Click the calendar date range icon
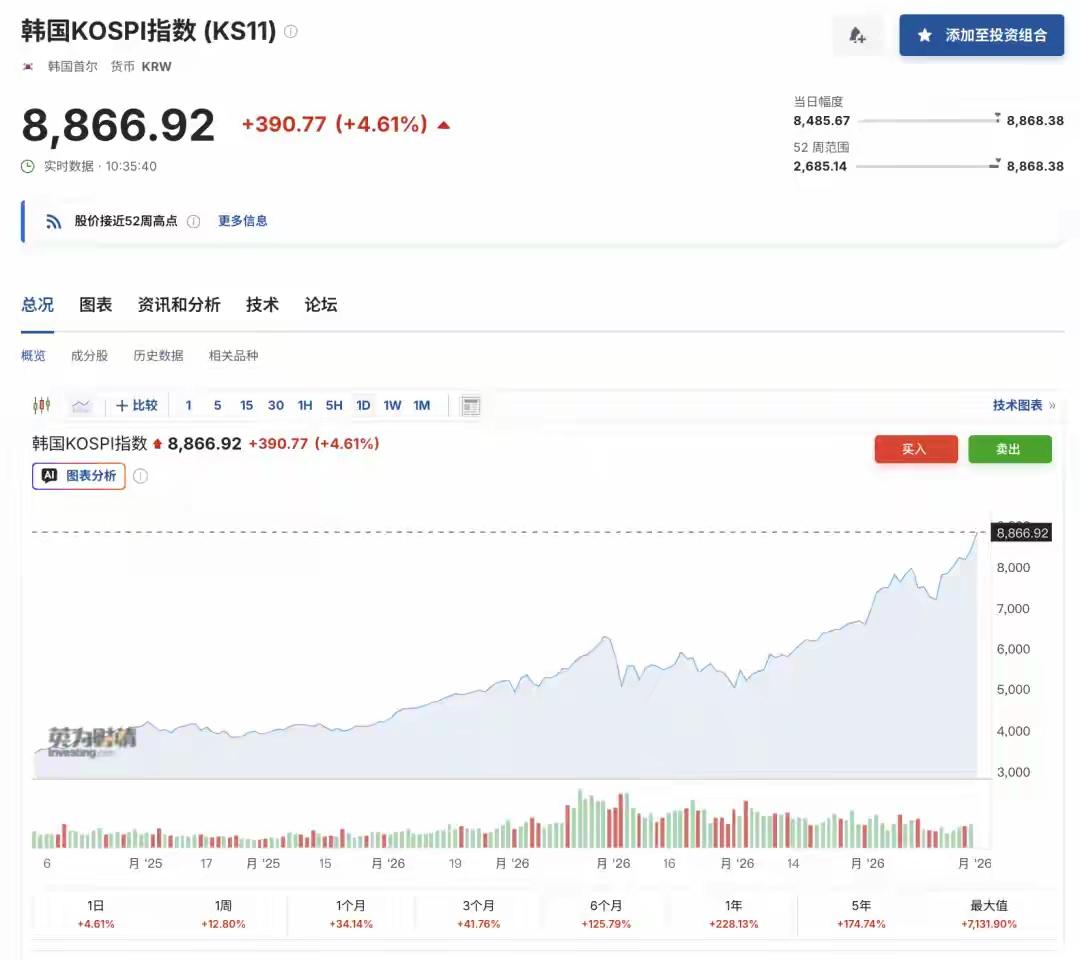The height and width of the screenshot is (960, 1080). 470,406
